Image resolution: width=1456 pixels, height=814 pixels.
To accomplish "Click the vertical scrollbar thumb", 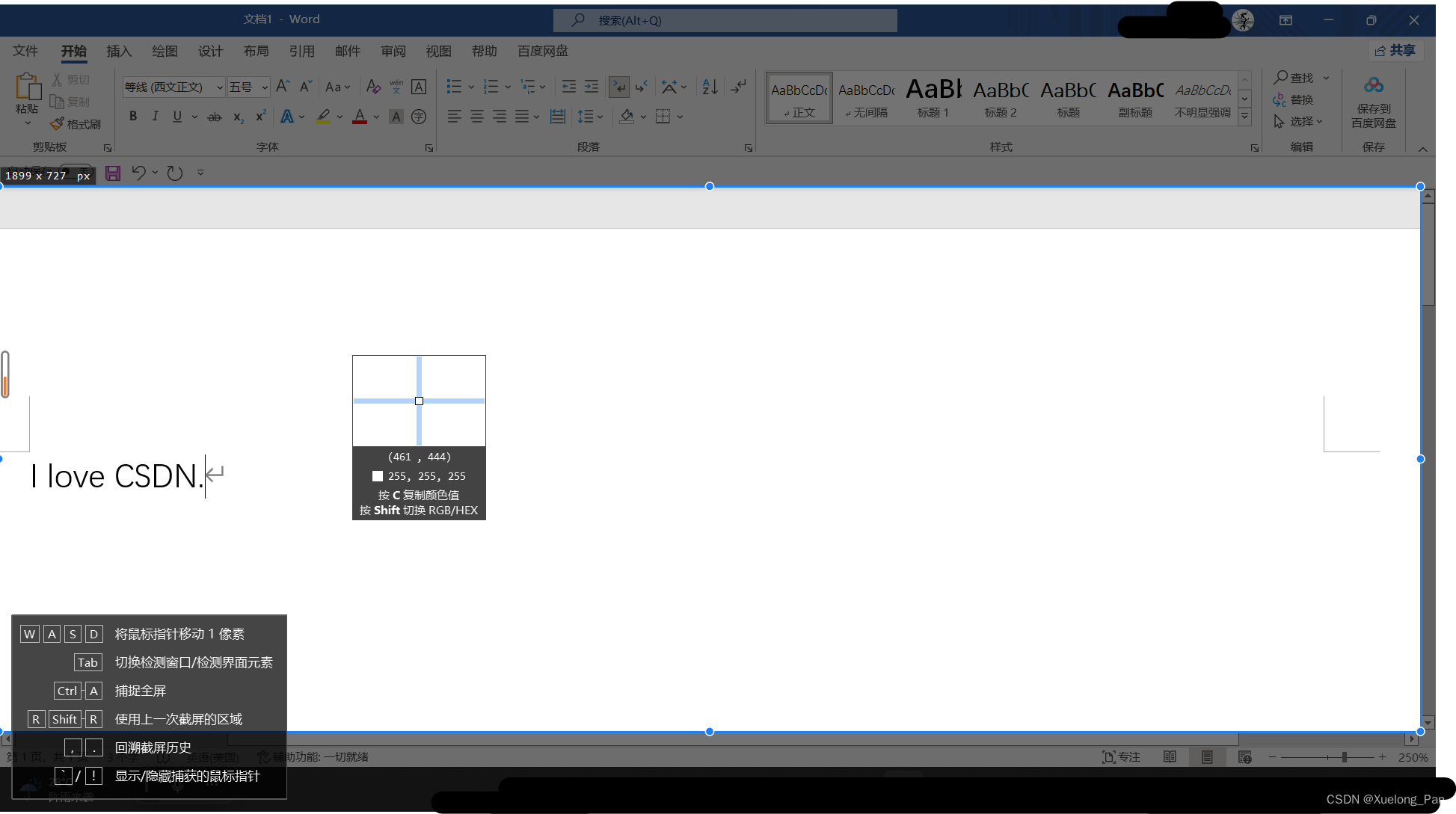I will [1428, 254].
